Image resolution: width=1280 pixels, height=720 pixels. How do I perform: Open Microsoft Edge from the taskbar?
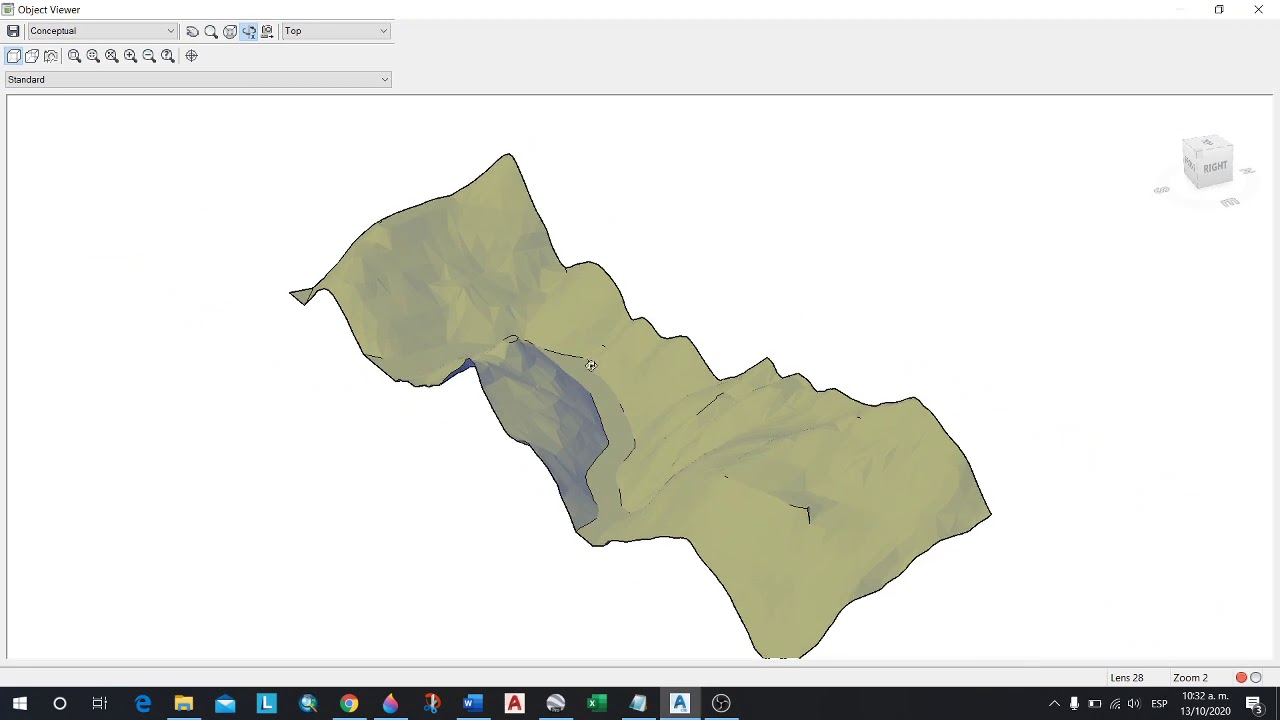142,704
